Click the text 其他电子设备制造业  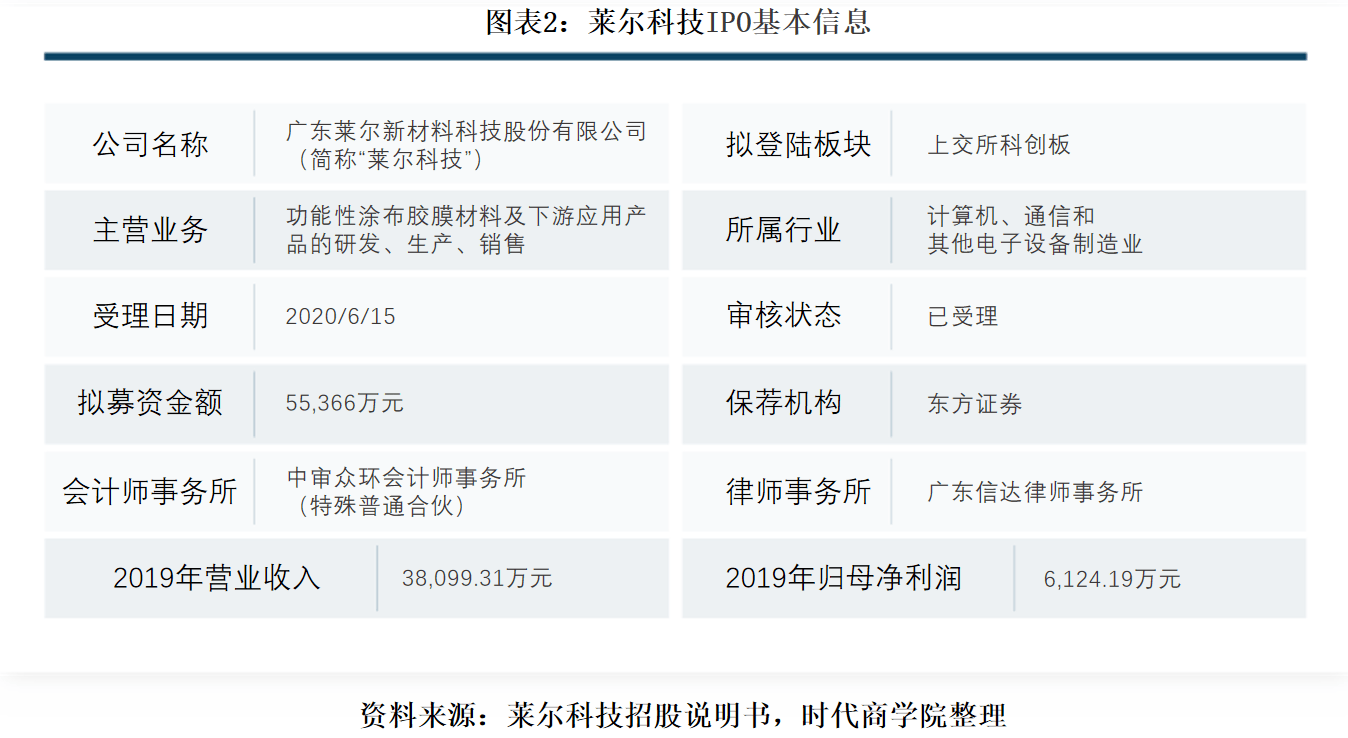[x=1035, y=244]
